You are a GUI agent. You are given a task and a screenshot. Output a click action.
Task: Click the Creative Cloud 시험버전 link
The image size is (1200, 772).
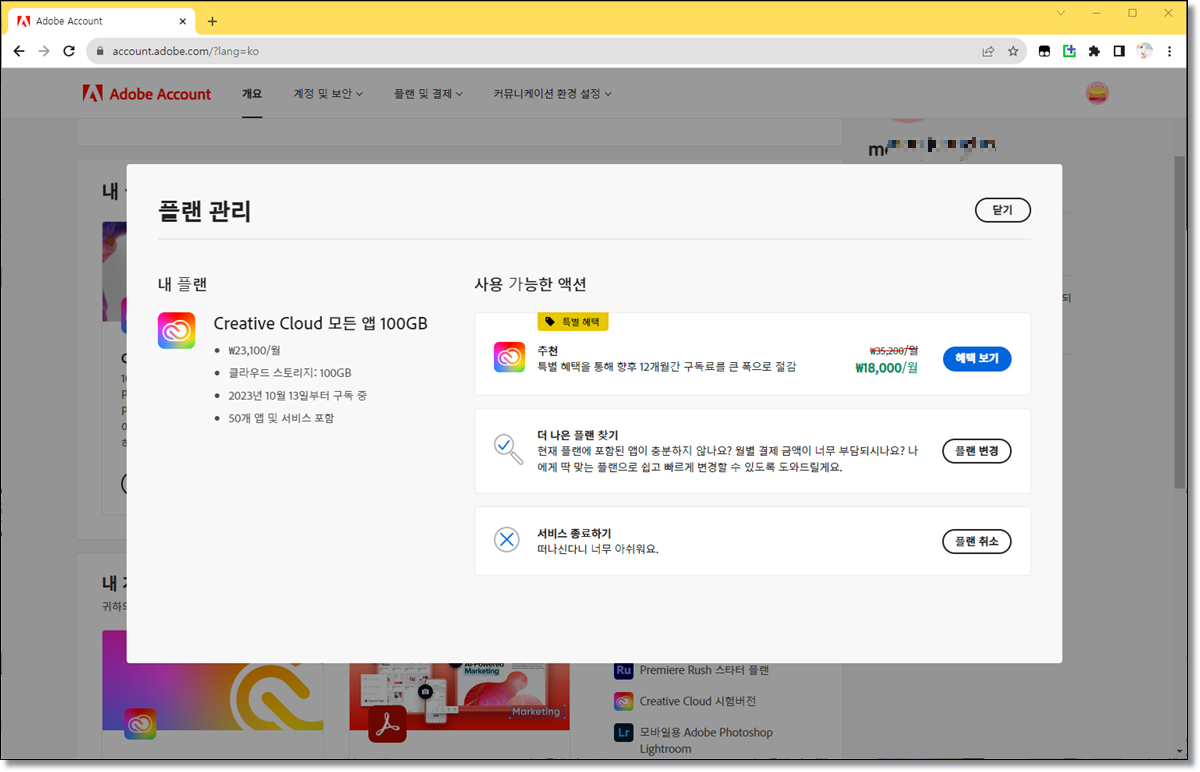[698, 701]
